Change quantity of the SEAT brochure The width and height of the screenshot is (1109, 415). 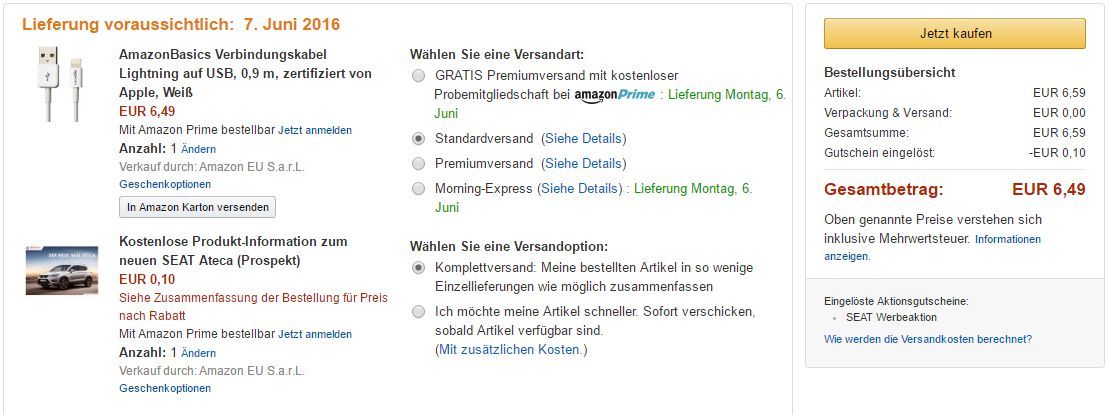[198, 353]
